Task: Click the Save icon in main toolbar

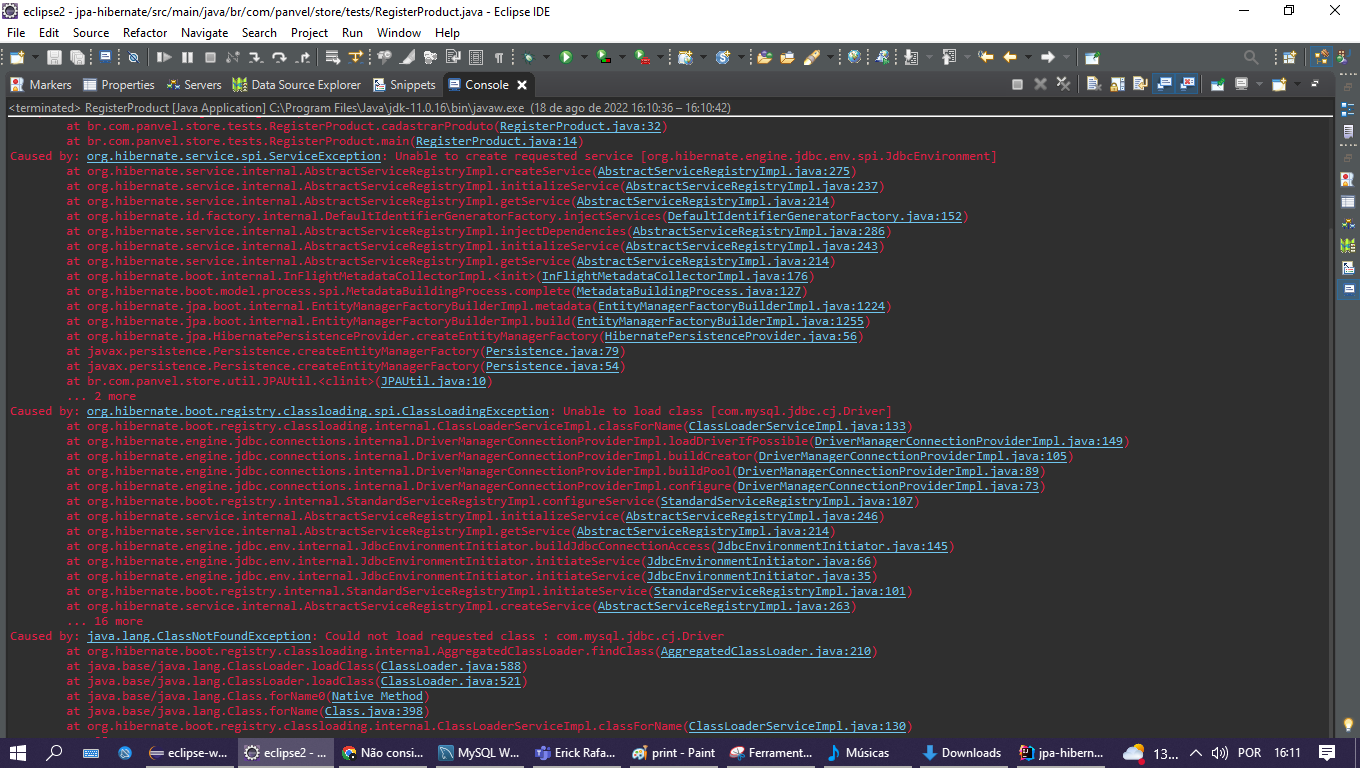Action: pos(54,57)
